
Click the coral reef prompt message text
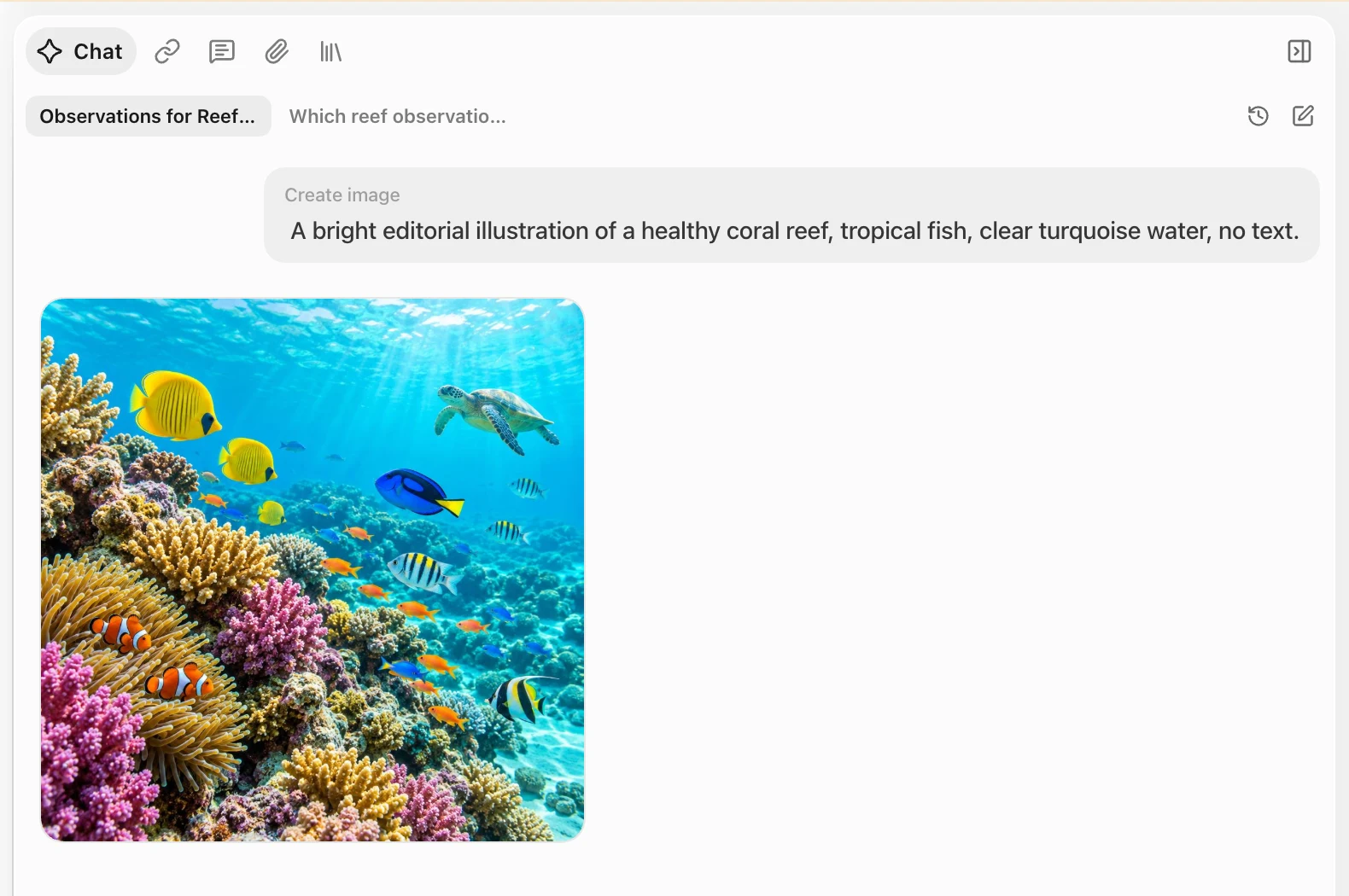click(x=795, y=231)
